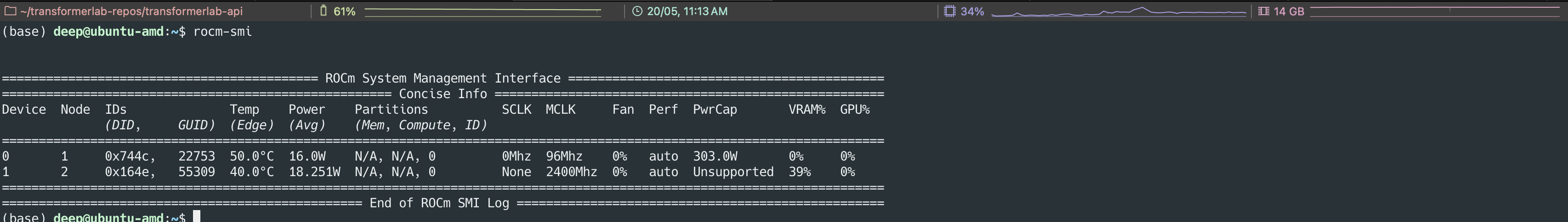Click the 61% battery reading
This screenshot has height=222, width=1568.
coord(345,11)
